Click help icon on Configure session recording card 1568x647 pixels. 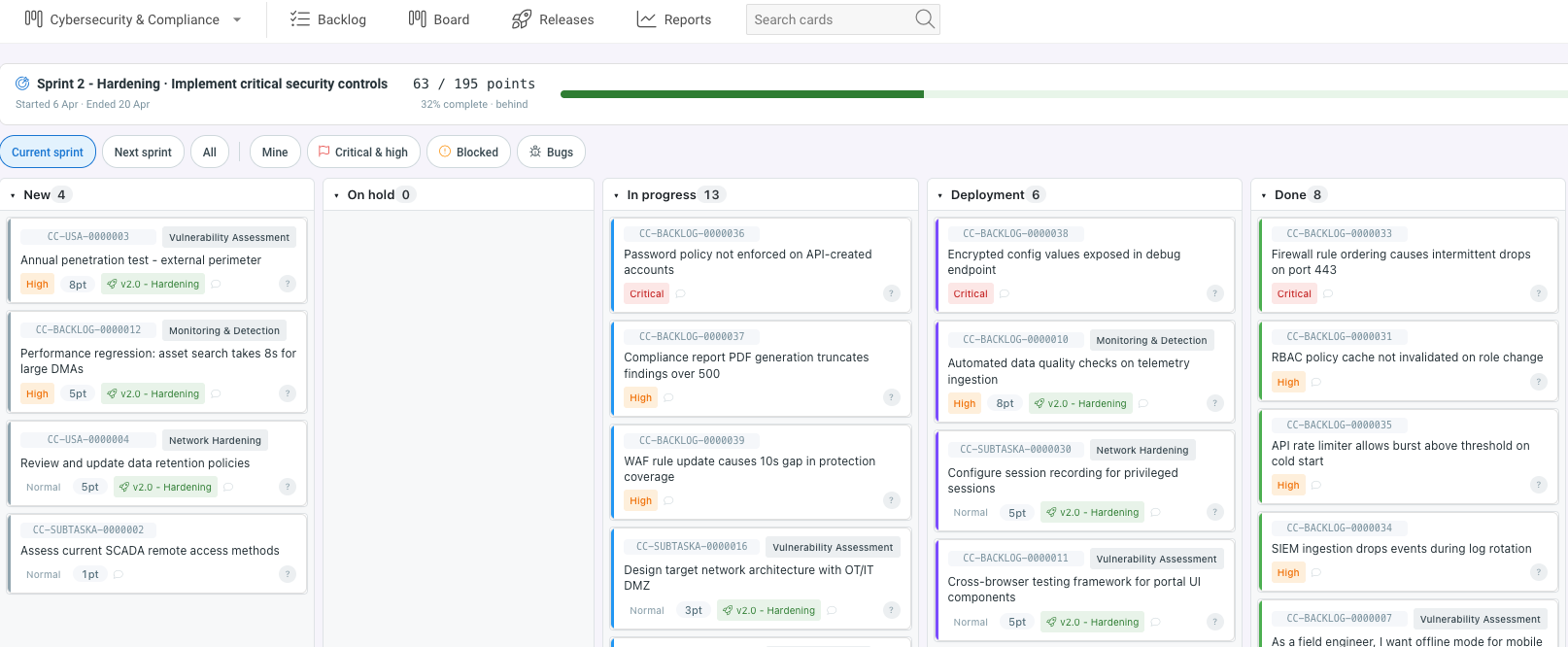click(1215, 512)
